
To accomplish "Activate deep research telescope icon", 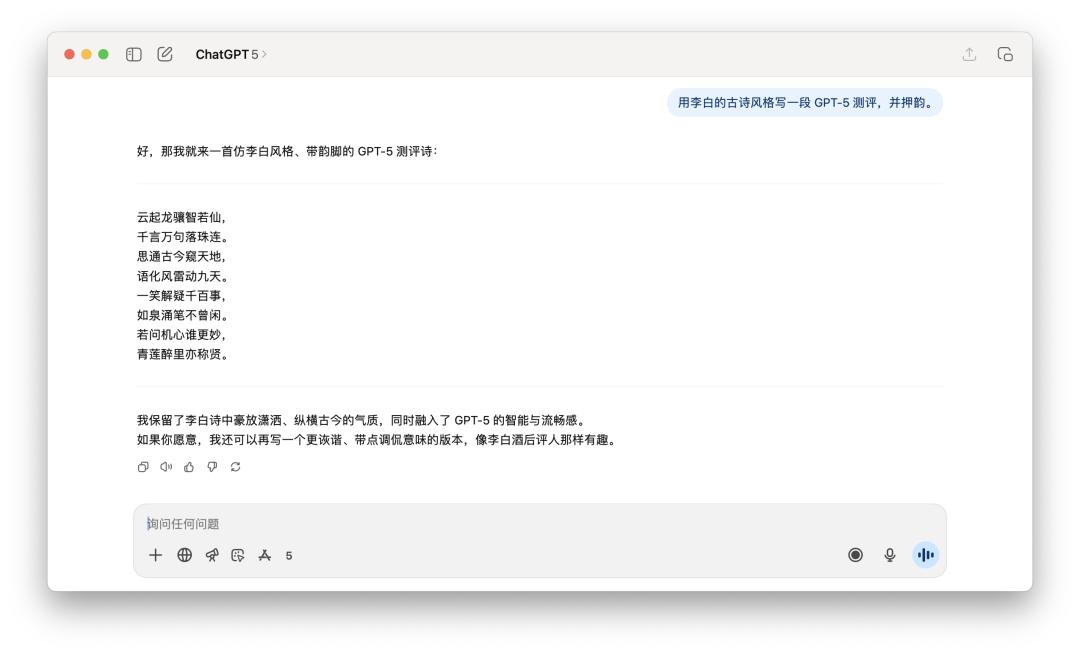I will (x=212, y=555).
